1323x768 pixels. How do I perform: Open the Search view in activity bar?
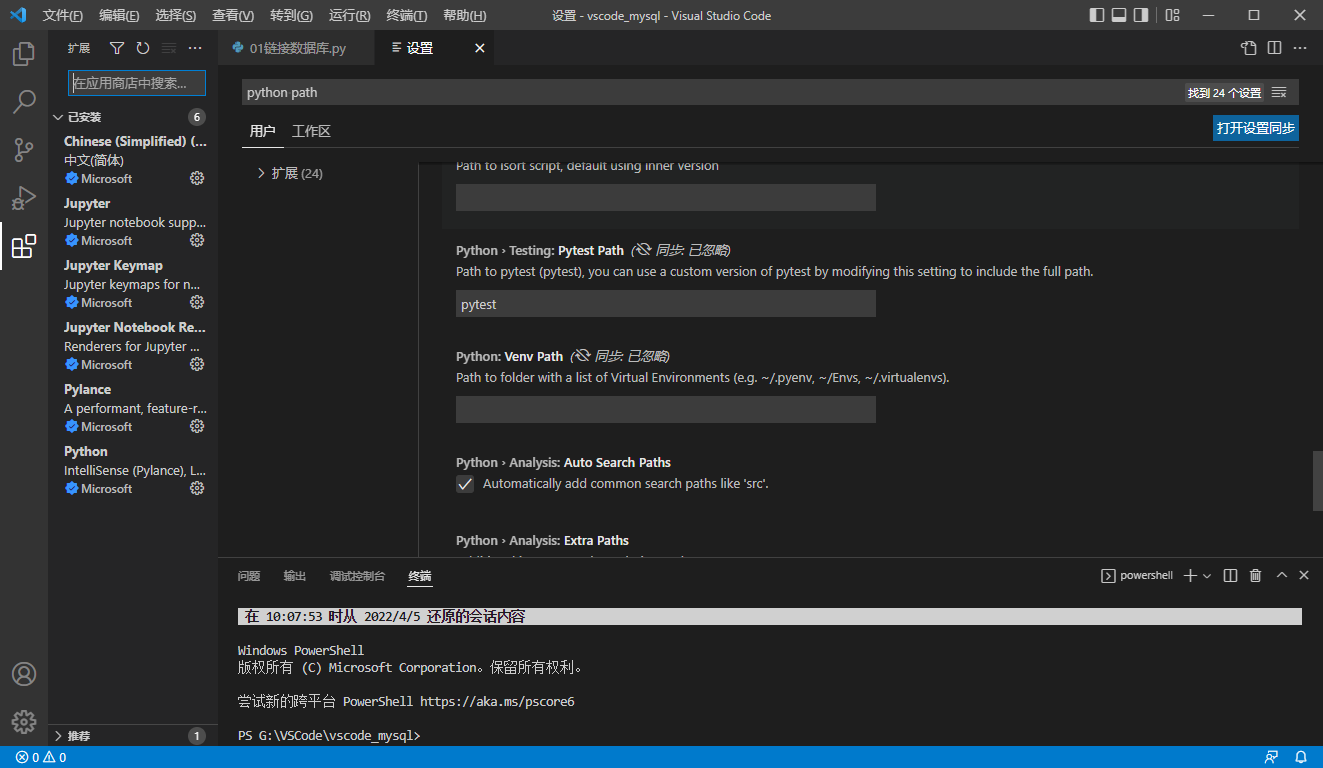click(24, 102)
